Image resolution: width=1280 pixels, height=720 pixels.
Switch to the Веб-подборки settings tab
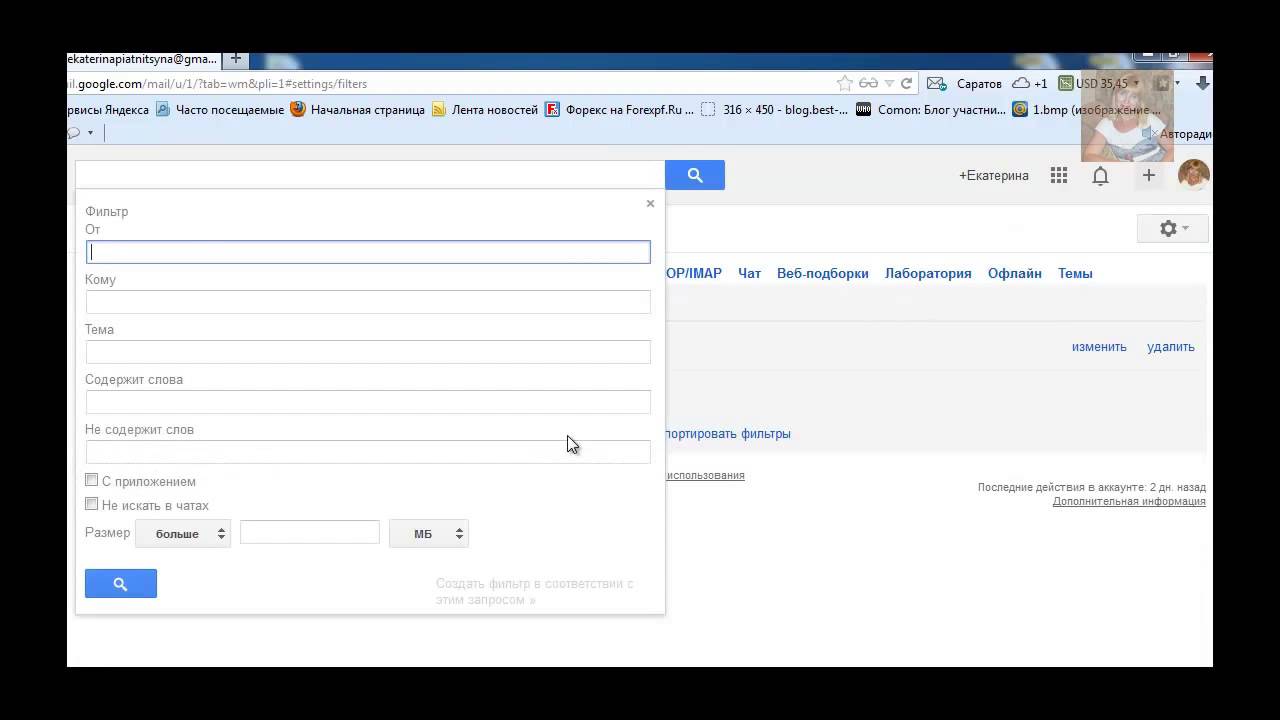pyautogui.click(x=822, y=273)
